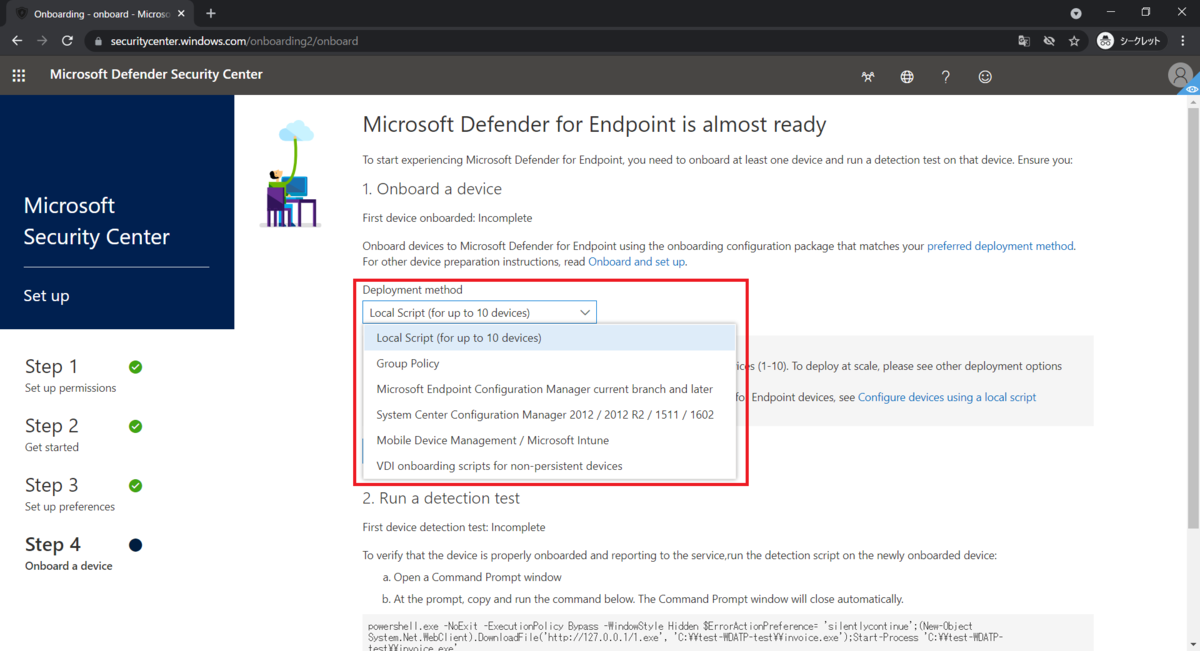Viewport: 1200px width, 651px height.
Task: Select VDI onboarding scripts option
Action: click(x=549, y=466)
